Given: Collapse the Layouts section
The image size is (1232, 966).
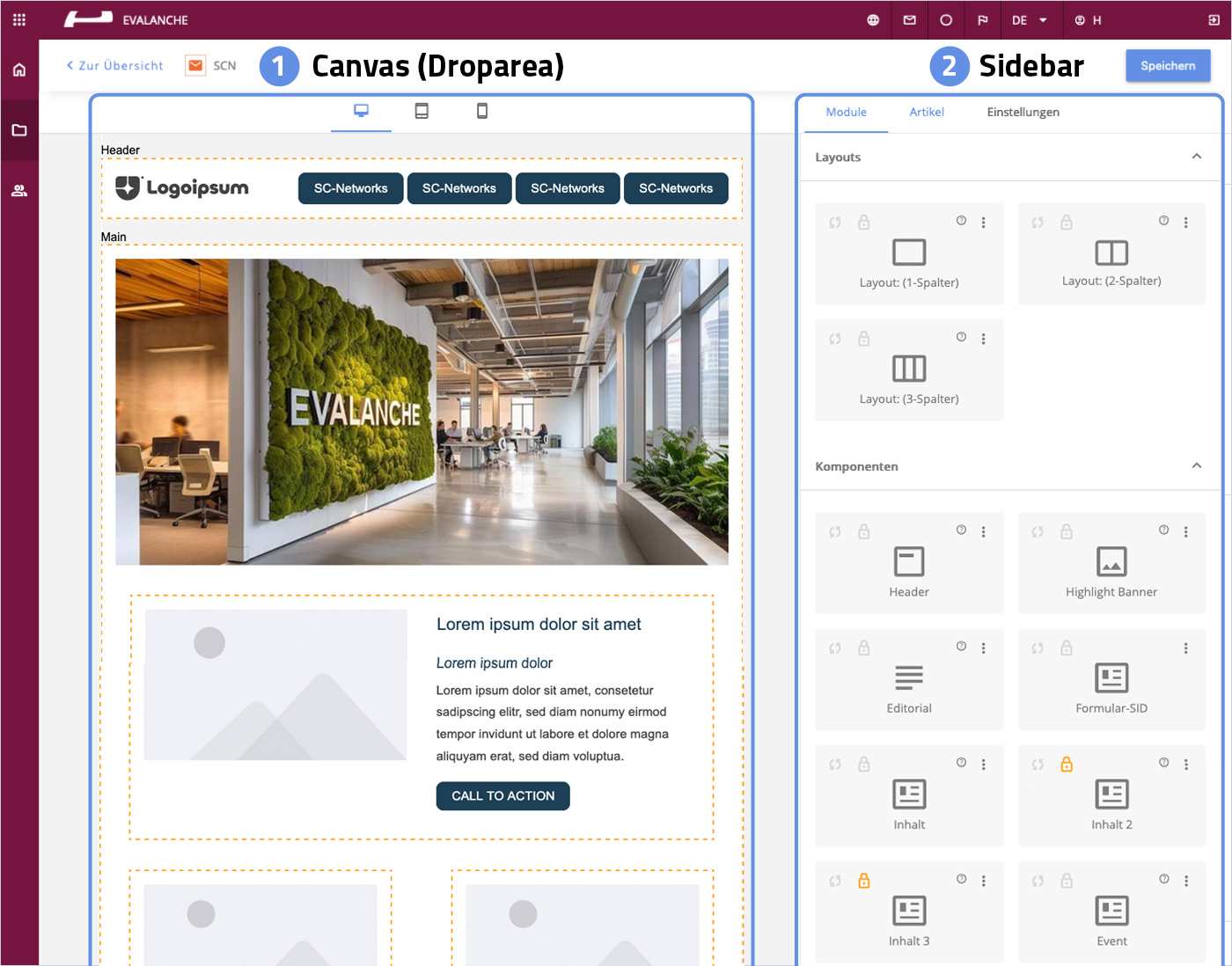Looking at the screenshot, I should 1196,157.
